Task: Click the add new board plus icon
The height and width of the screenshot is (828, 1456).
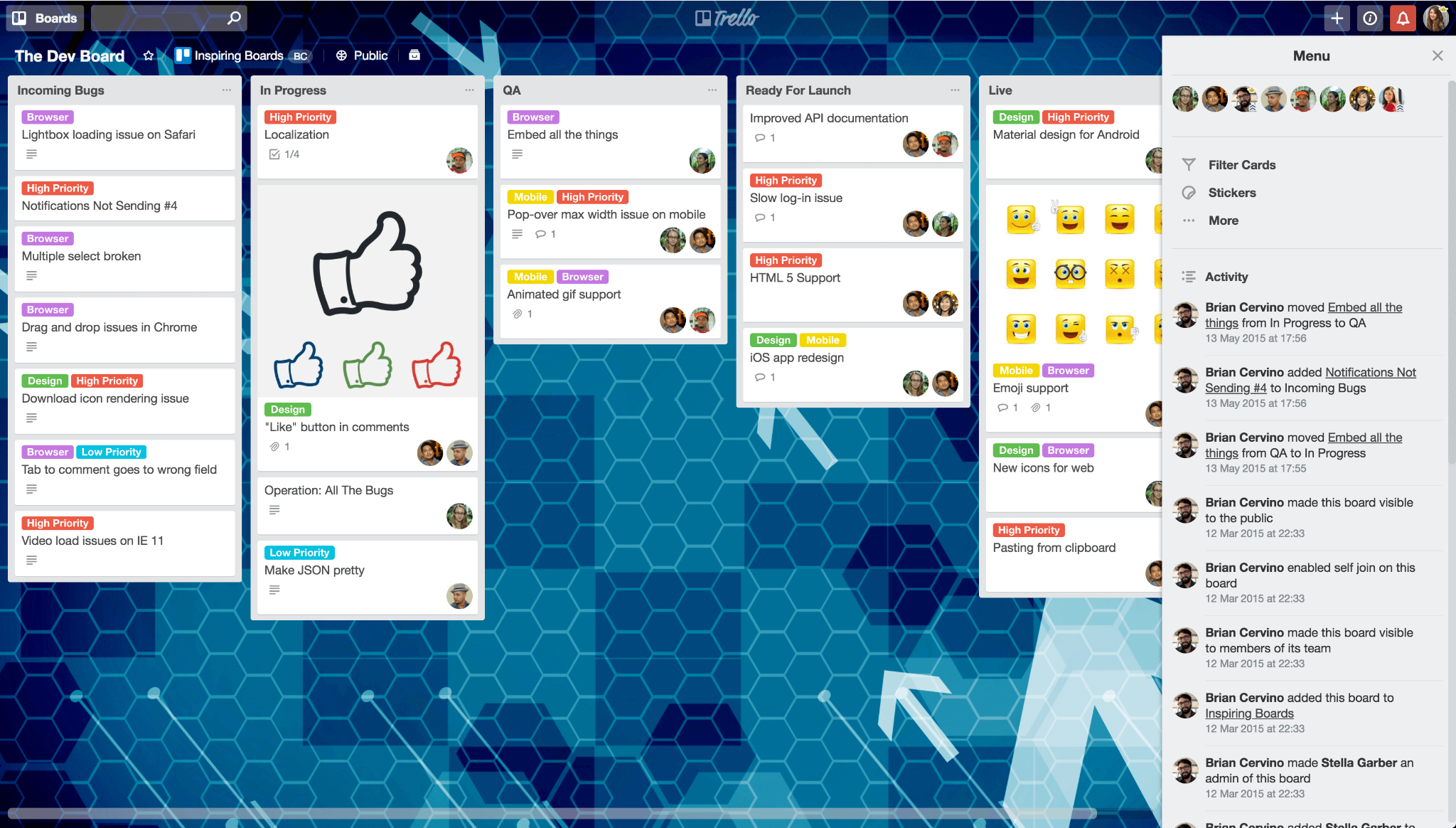Action: point(1336,17)
